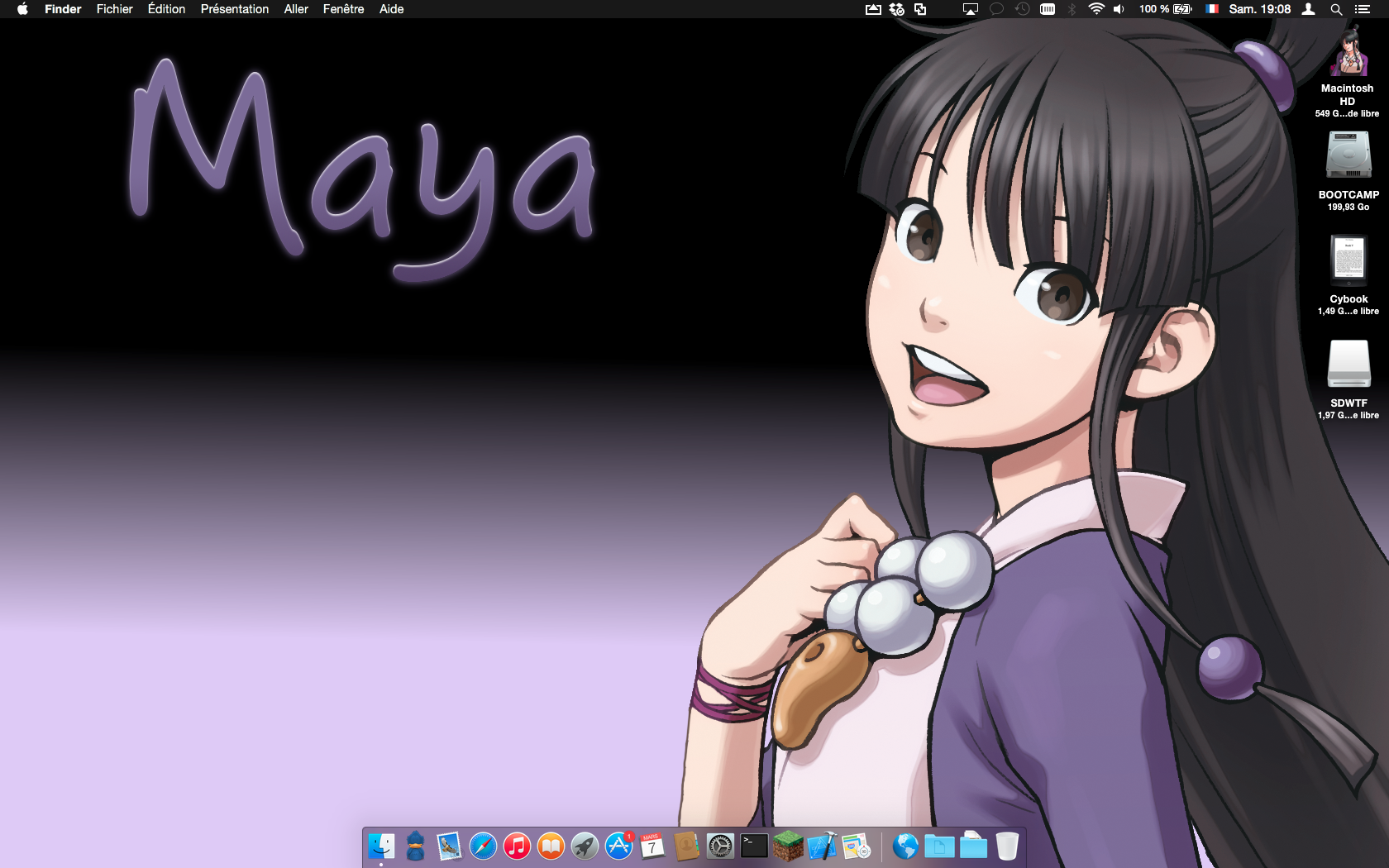
Task: Open the Fenêtre menu
Action: (x=343, y=9)
